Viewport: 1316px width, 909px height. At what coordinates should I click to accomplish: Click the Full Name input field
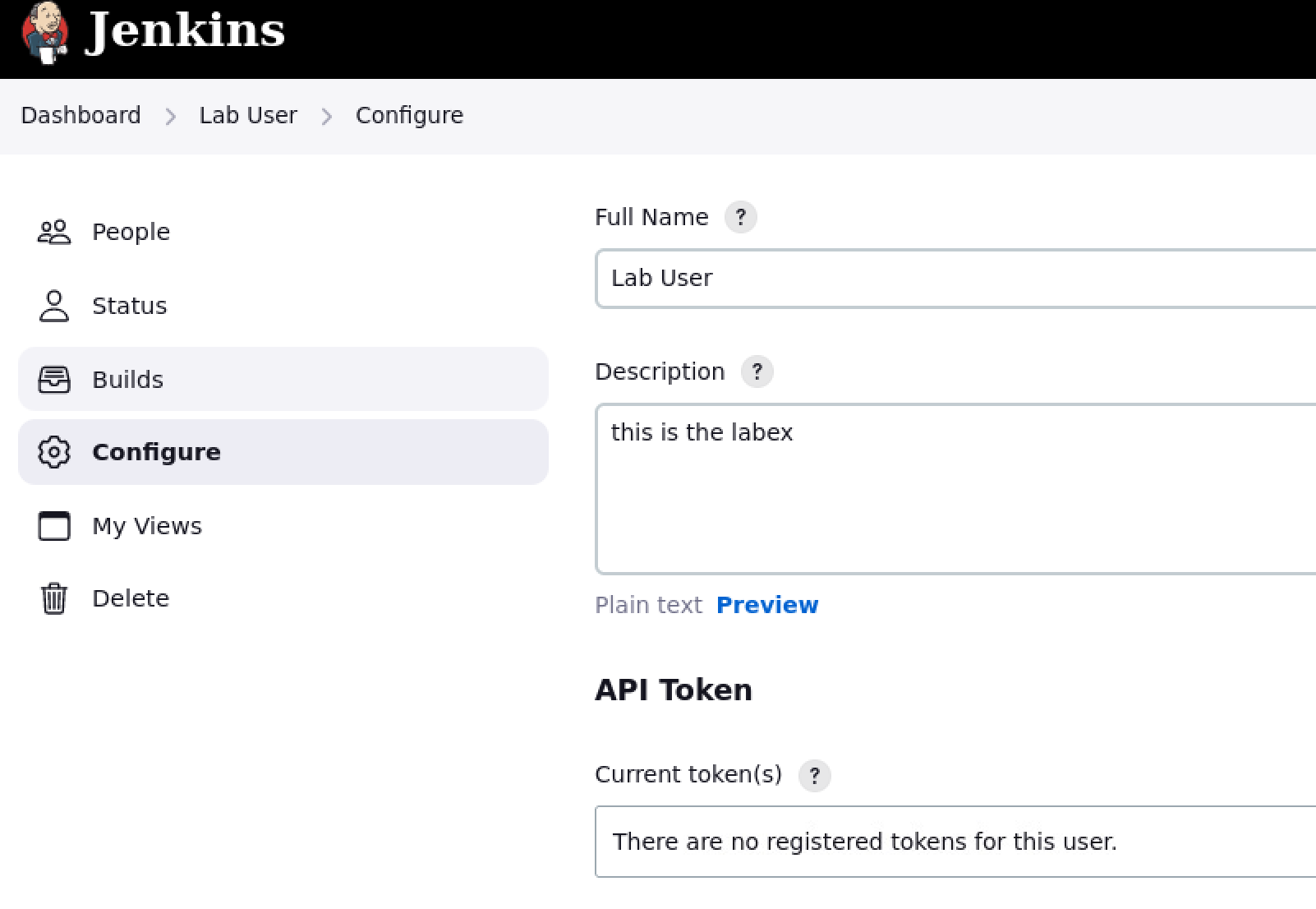[x=955, y=279]
